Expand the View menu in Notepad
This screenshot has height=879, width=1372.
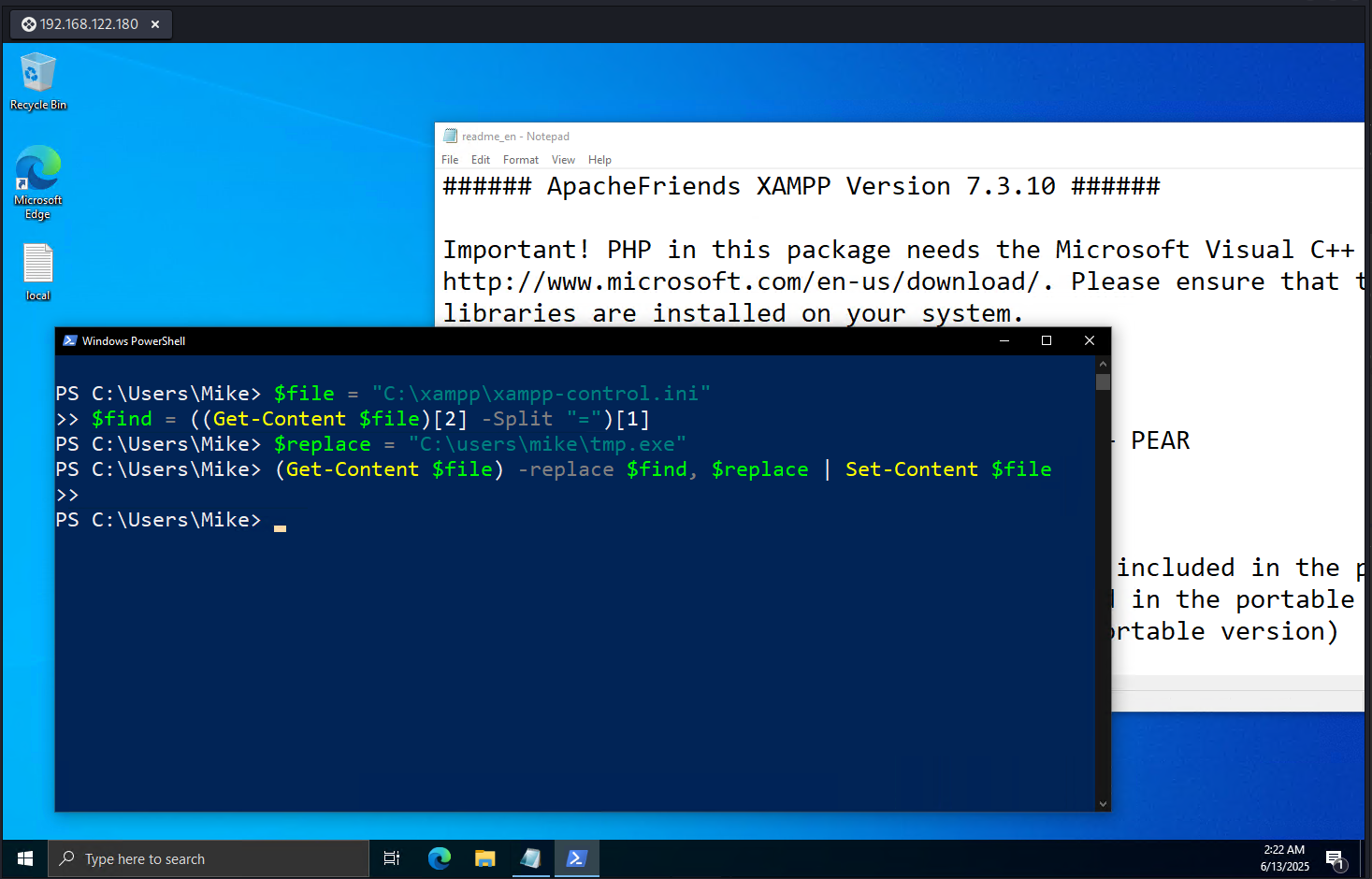tap(563, 160)
